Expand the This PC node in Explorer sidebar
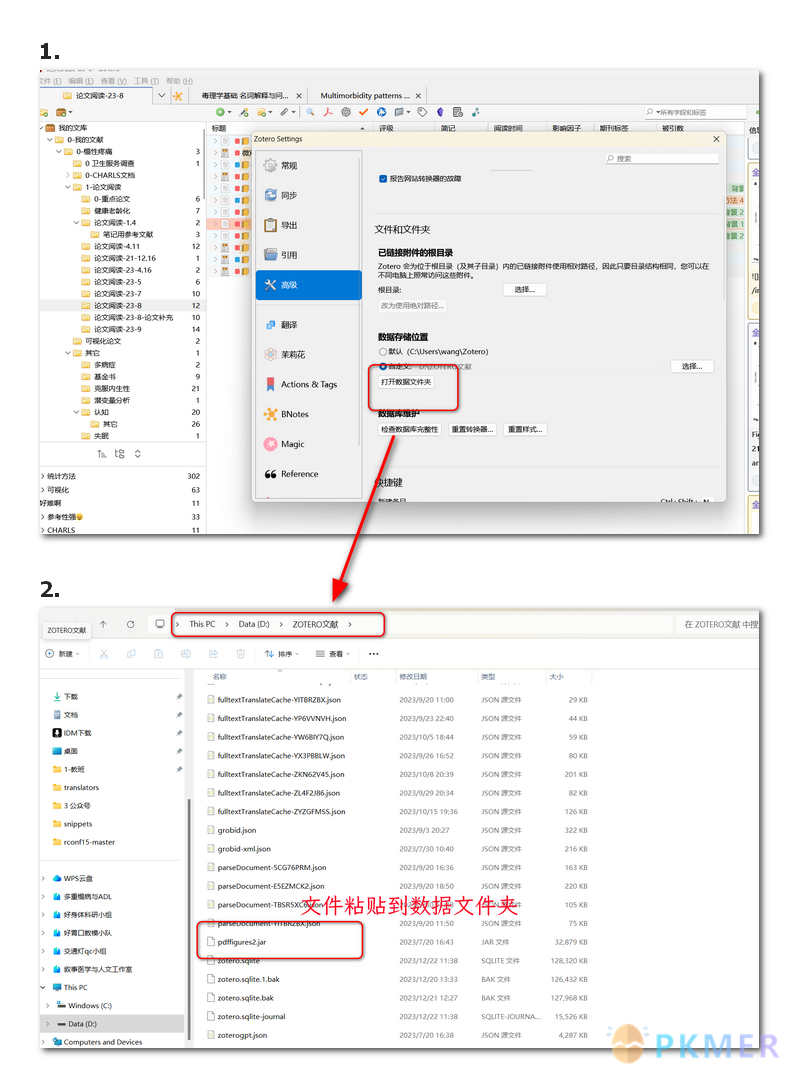Screen dimensions: 800x1089 (x=43, y=988)
